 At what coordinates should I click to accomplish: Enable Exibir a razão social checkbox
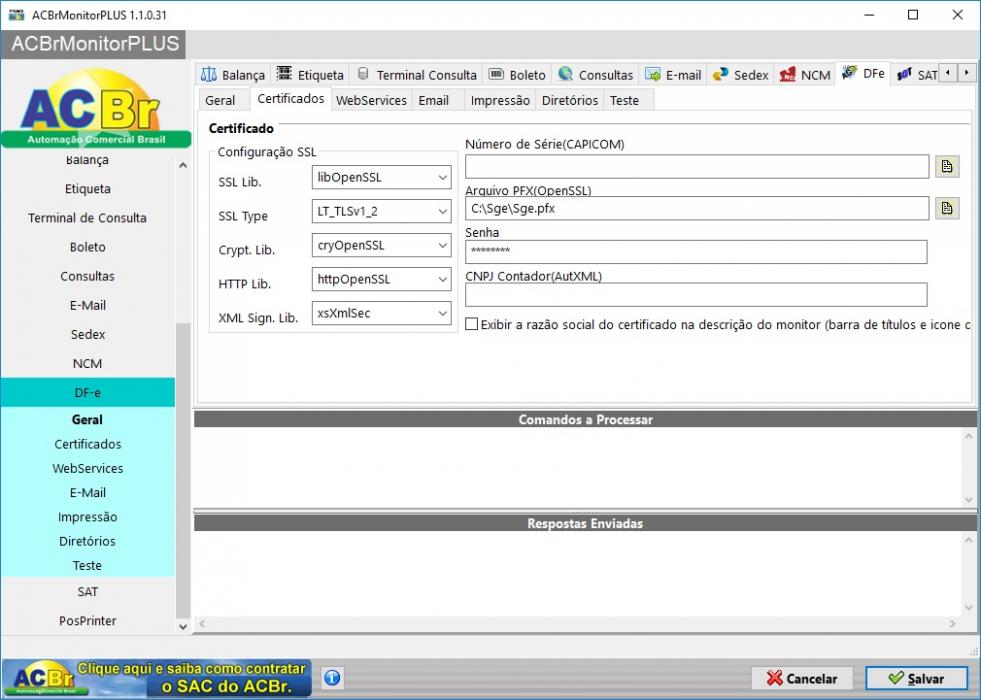472,324
